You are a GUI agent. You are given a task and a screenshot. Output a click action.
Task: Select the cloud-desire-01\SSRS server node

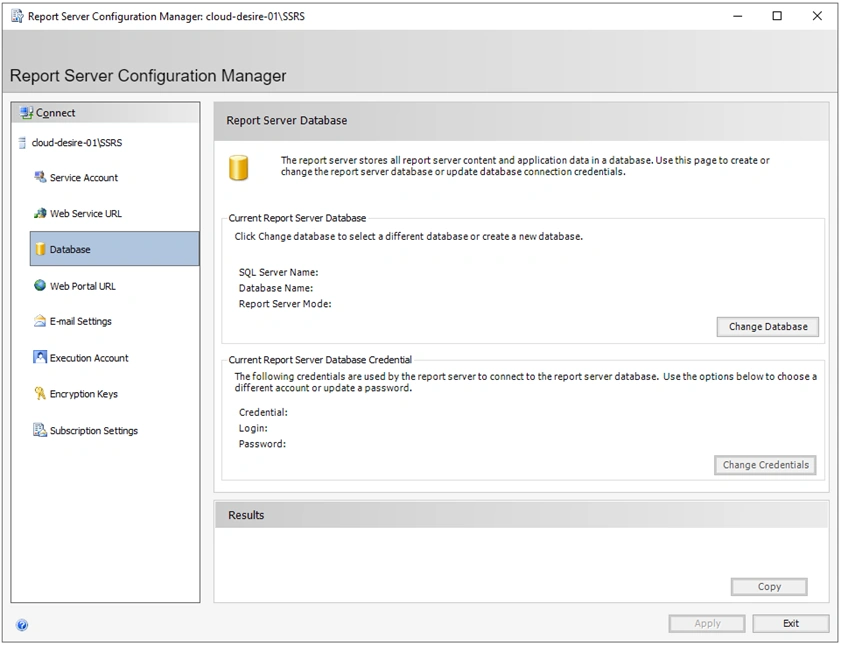click(x=77, y=143)
